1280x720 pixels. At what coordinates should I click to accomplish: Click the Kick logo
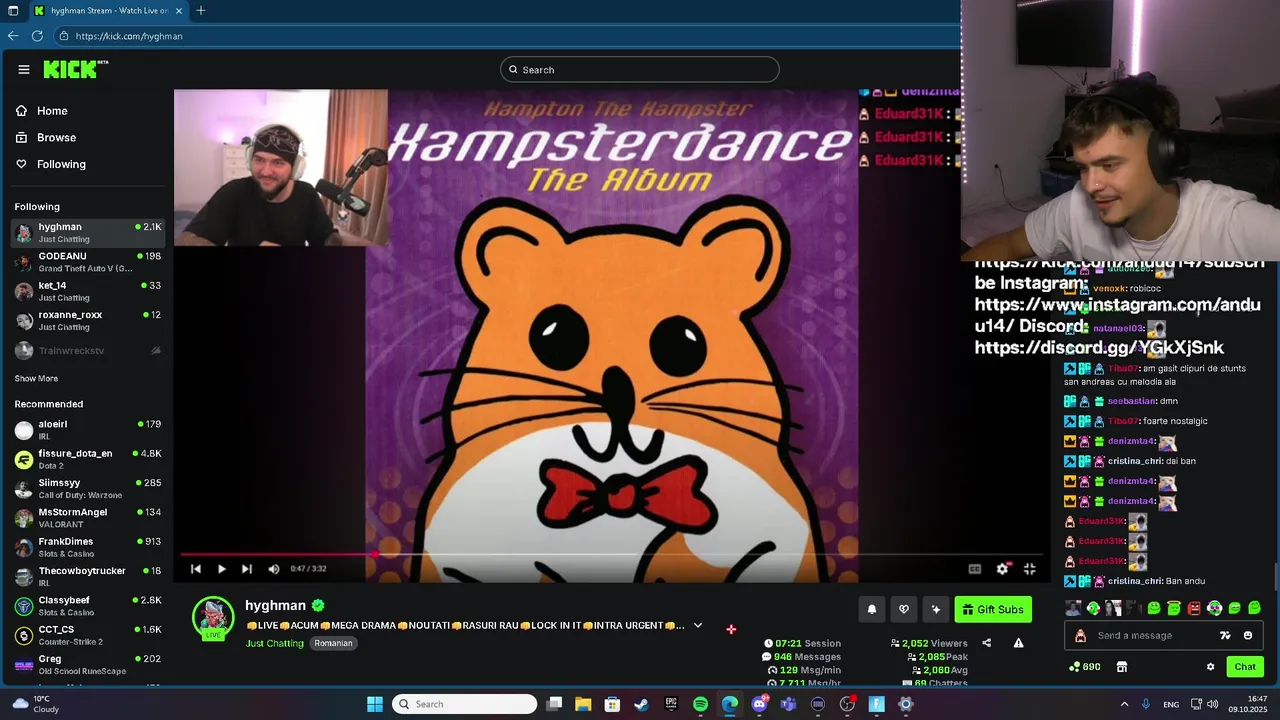[x=75, y=69]
